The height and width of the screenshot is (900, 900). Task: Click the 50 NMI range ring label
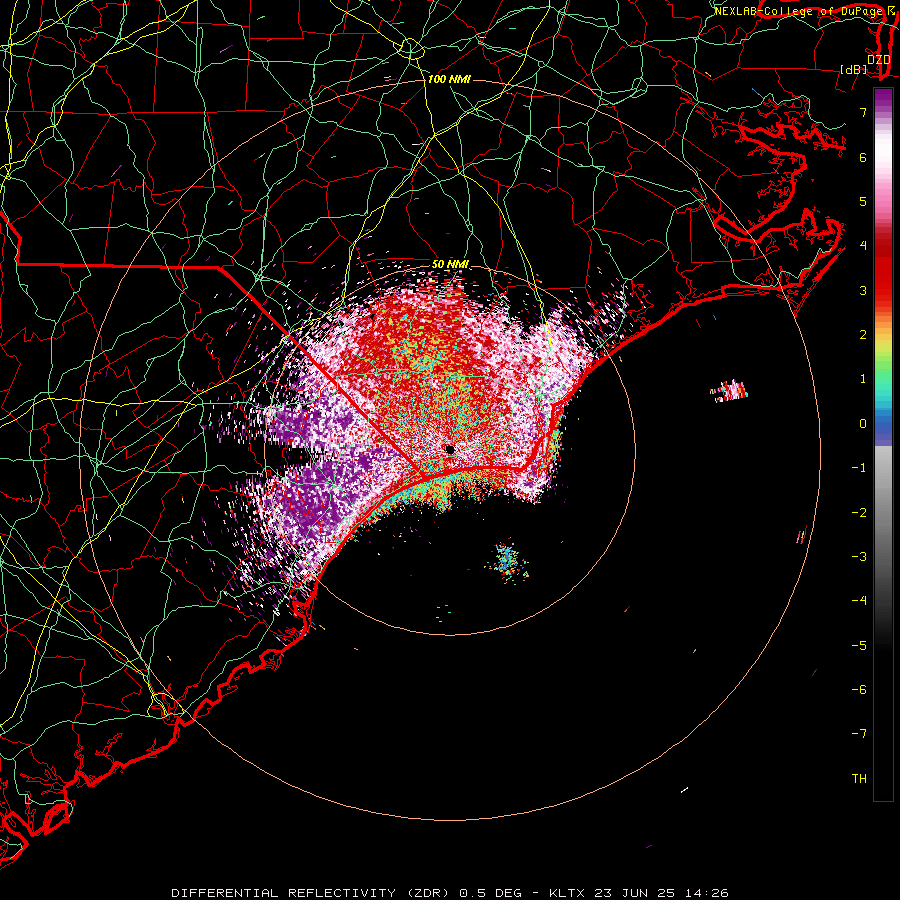(450, 264)
